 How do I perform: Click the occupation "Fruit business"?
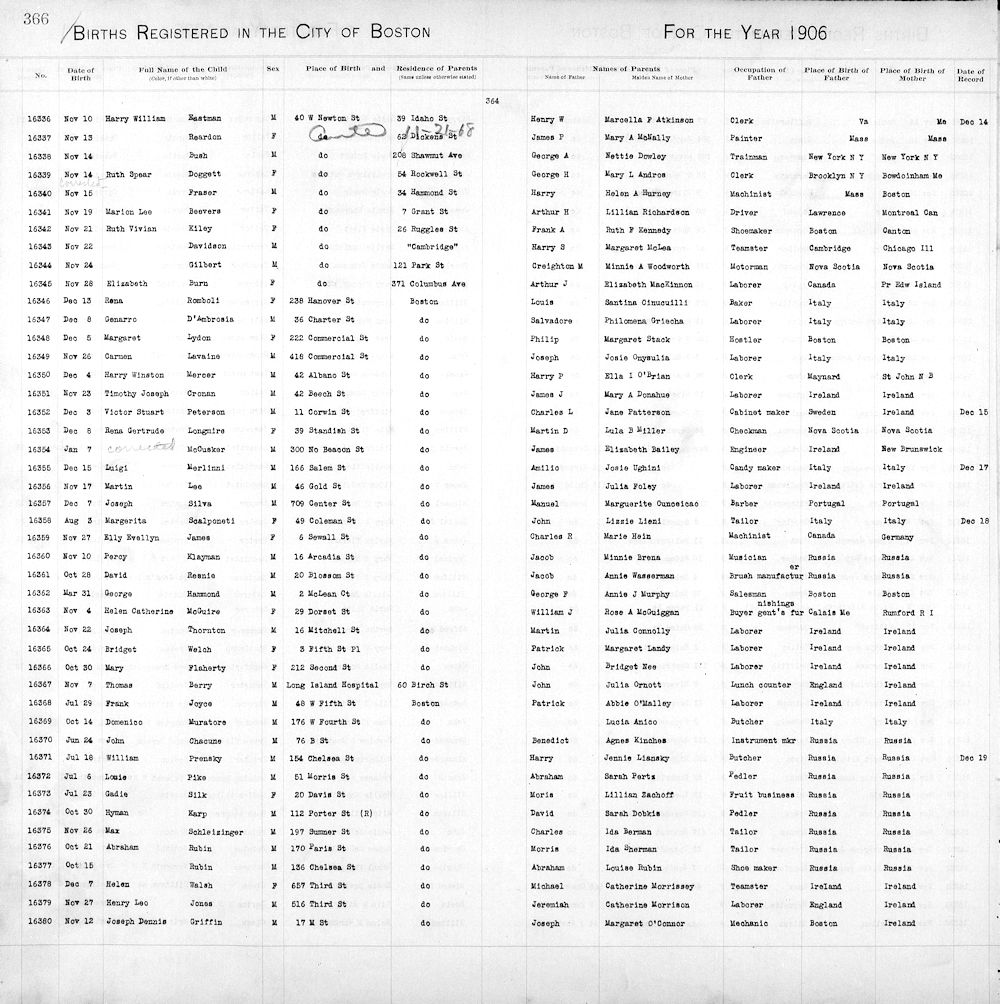762,795
